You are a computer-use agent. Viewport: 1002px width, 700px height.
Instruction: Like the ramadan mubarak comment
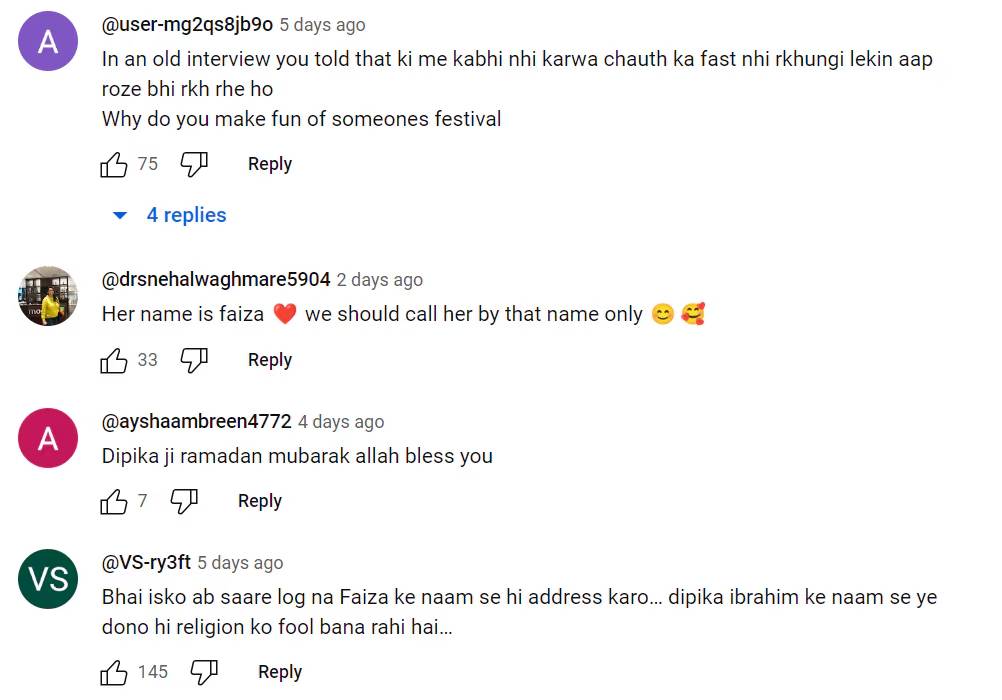[114, 501]
